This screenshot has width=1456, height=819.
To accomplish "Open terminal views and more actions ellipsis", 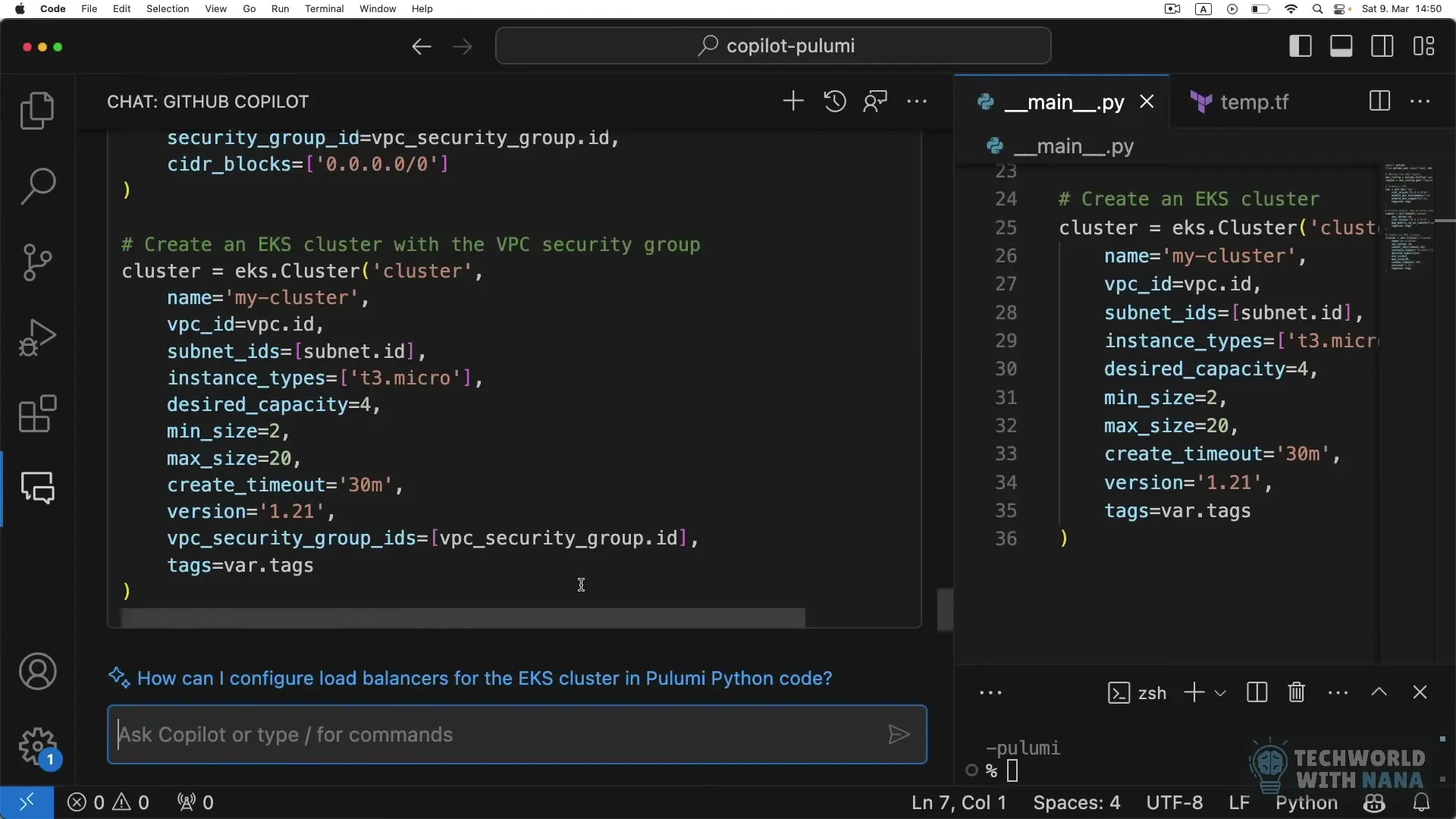I will [x=1338, y=692].
